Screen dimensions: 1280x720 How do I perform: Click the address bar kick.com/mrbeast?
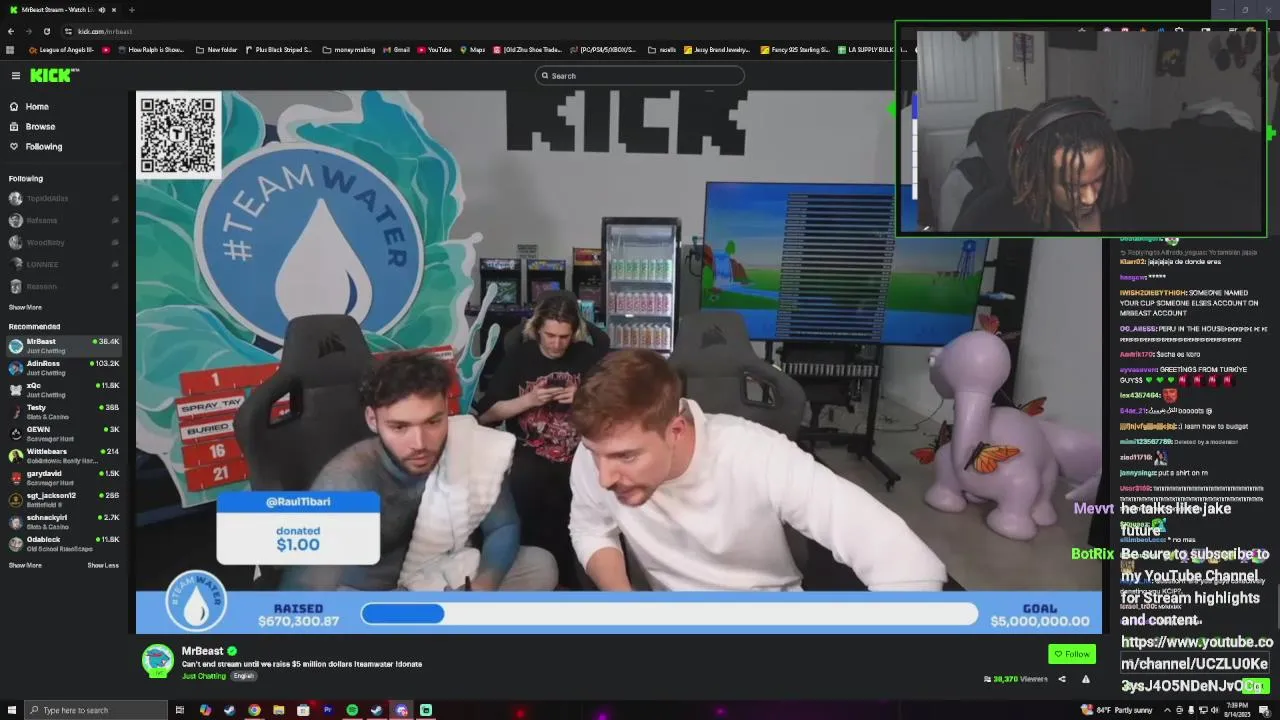point(105,31)
